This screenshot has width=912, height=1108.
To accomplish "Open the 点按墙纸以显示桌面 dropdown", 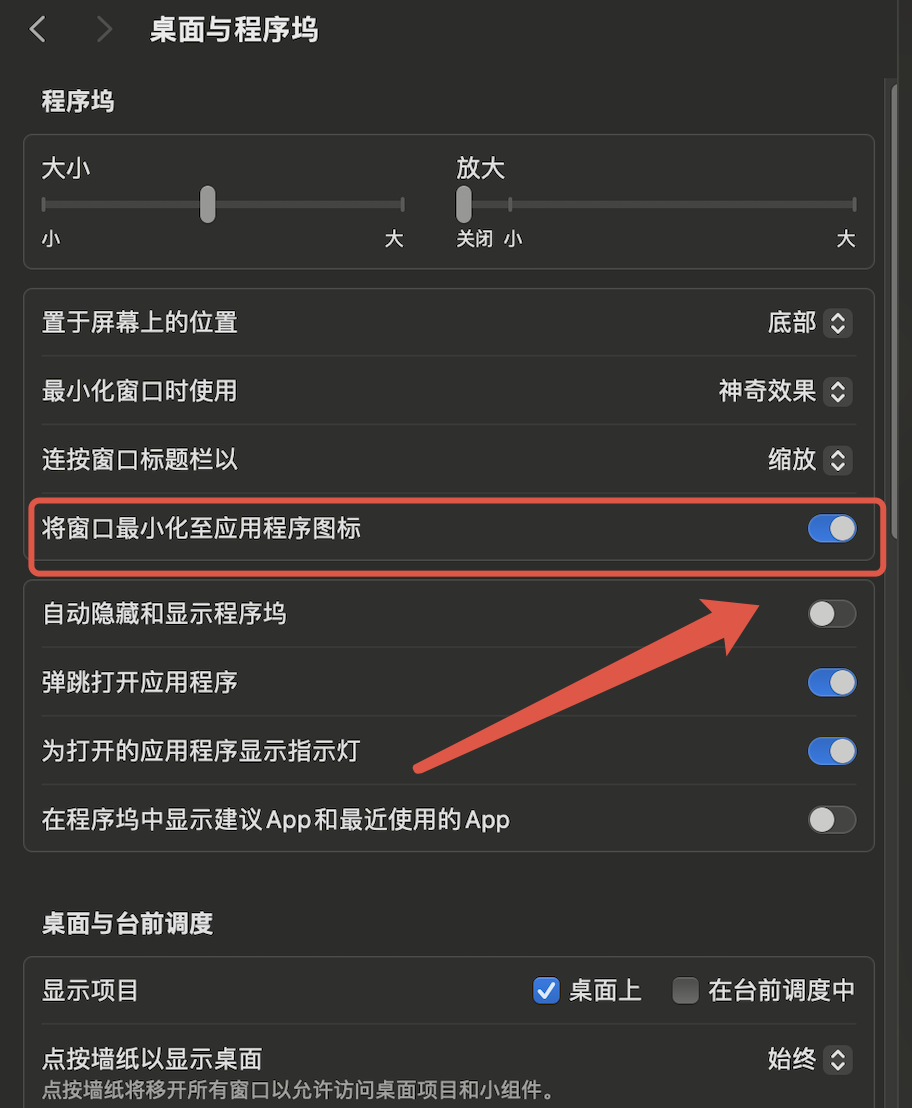I will point(810,1059).
